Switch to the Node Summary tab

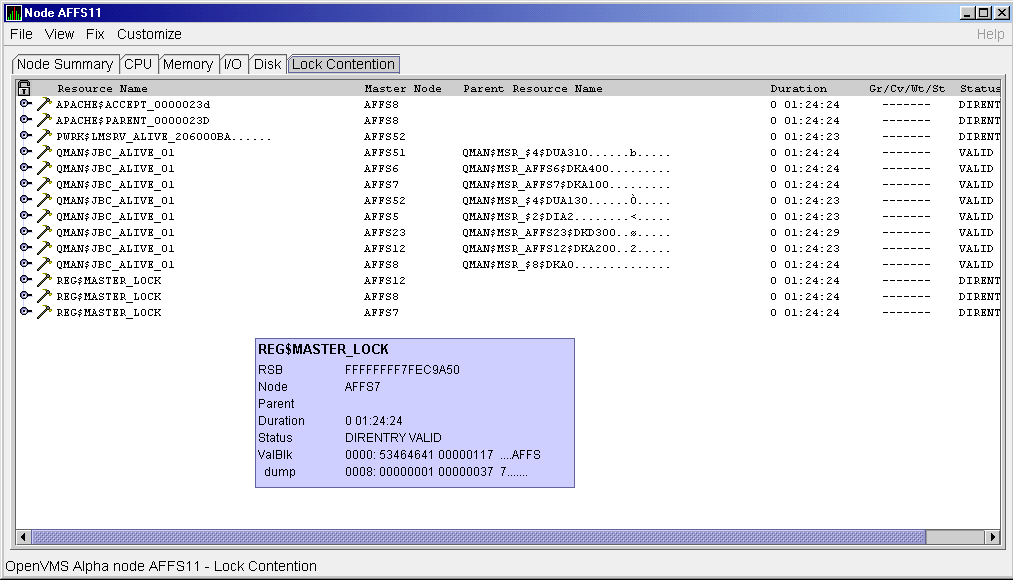coord(65,64)
